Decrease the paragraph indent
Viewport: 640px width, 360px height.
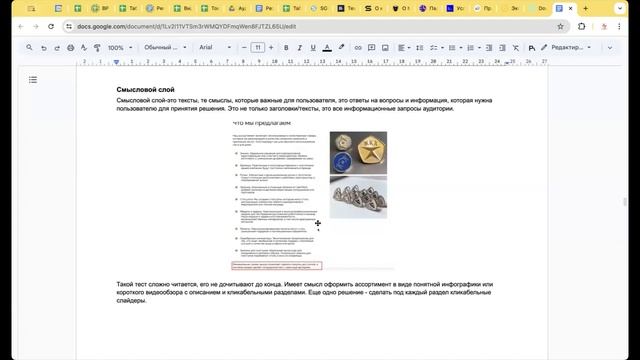click(x=489, y=48)
